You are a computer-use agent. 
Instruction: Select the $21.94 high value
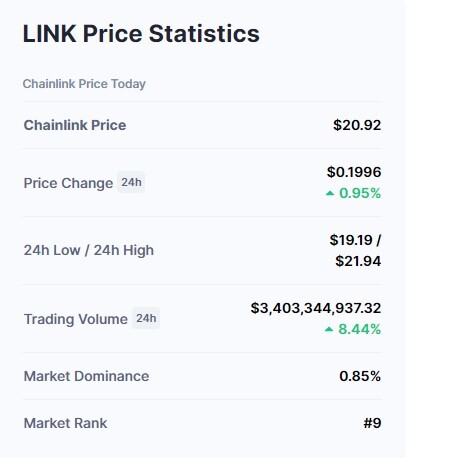[x=358, y=261]
